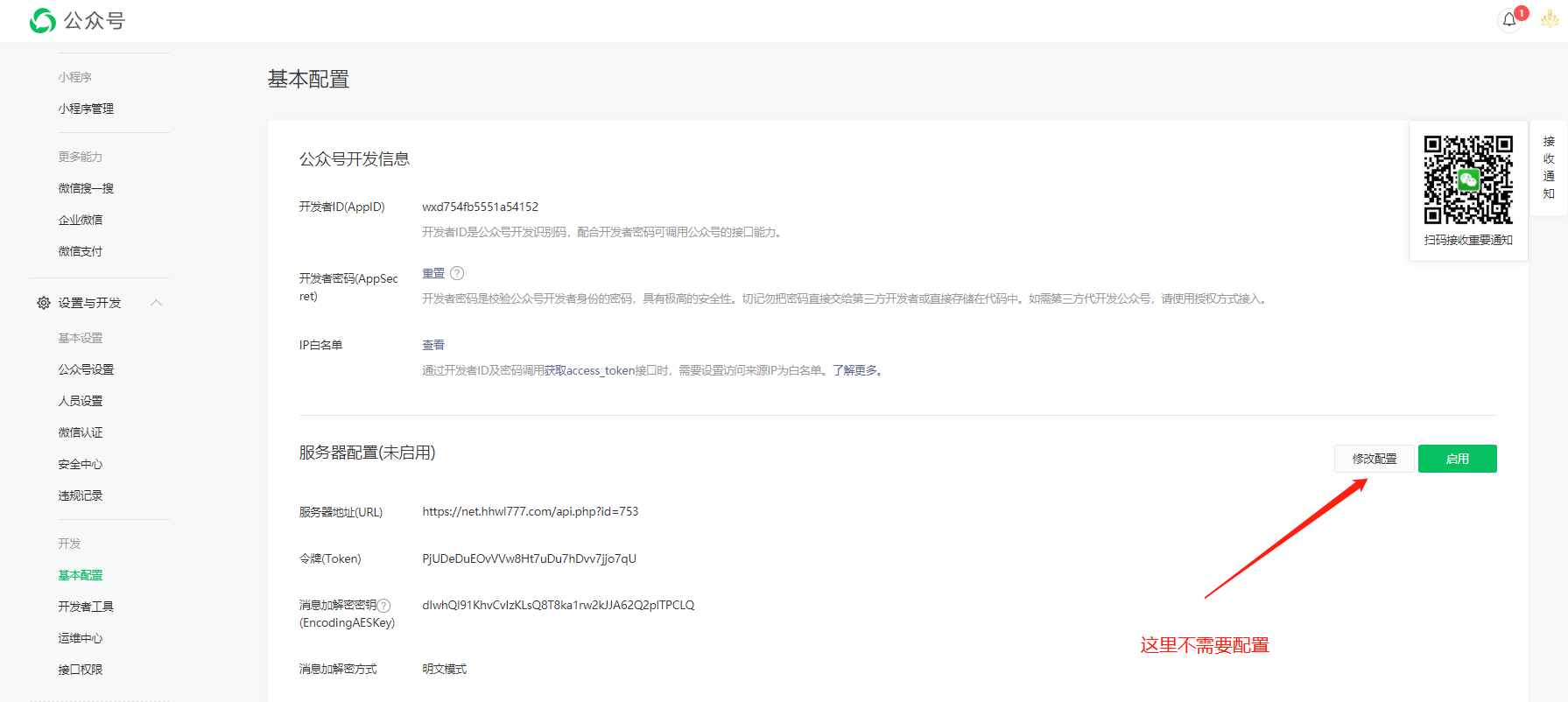The height and width of the screenshot is (702, 1568).
Task: Open 接口权限 in sidebar
Action: pyautogui.click(x=81, y=670)
